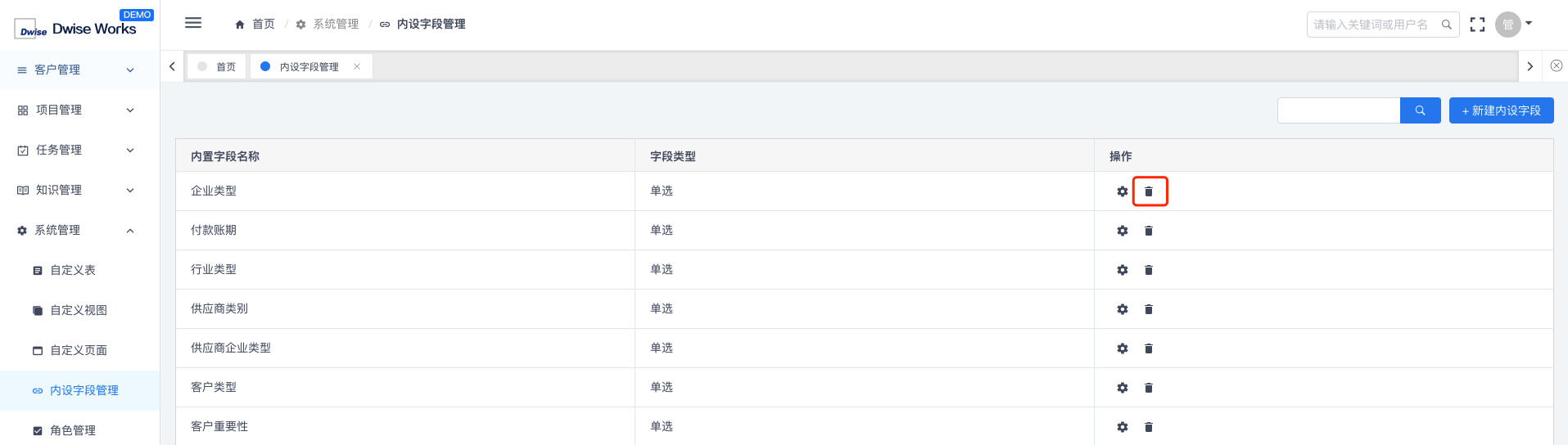Expand the 客户管理 sidebar menu
Screen dimensions: 1568x445
pyautogui.click(x=79, y=70)
